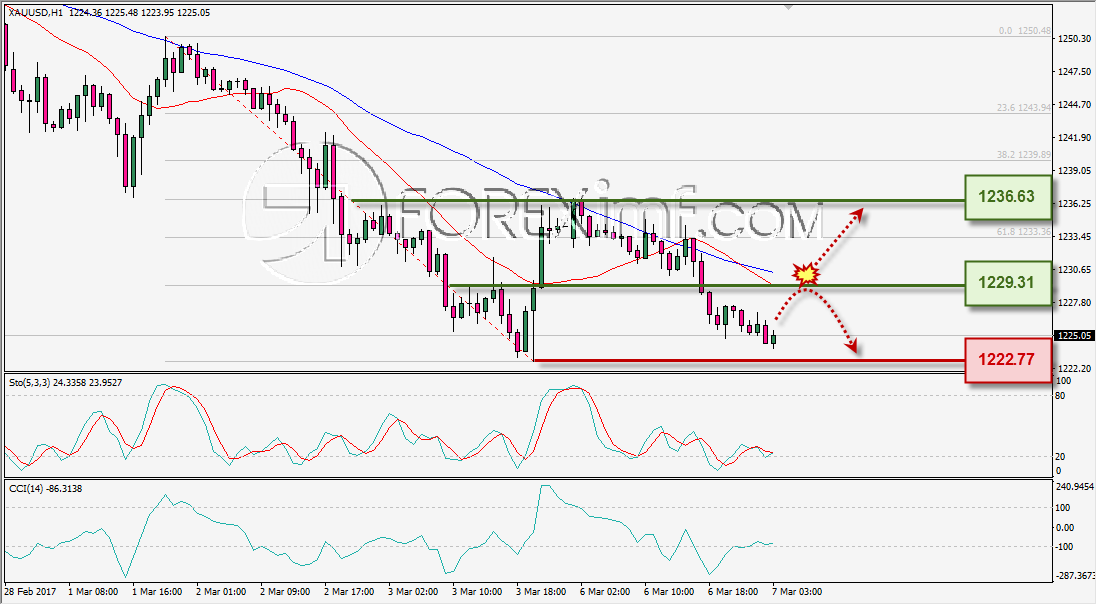Select Fibonacci label 38.2 1239.89

click(x=1024, y=155)
